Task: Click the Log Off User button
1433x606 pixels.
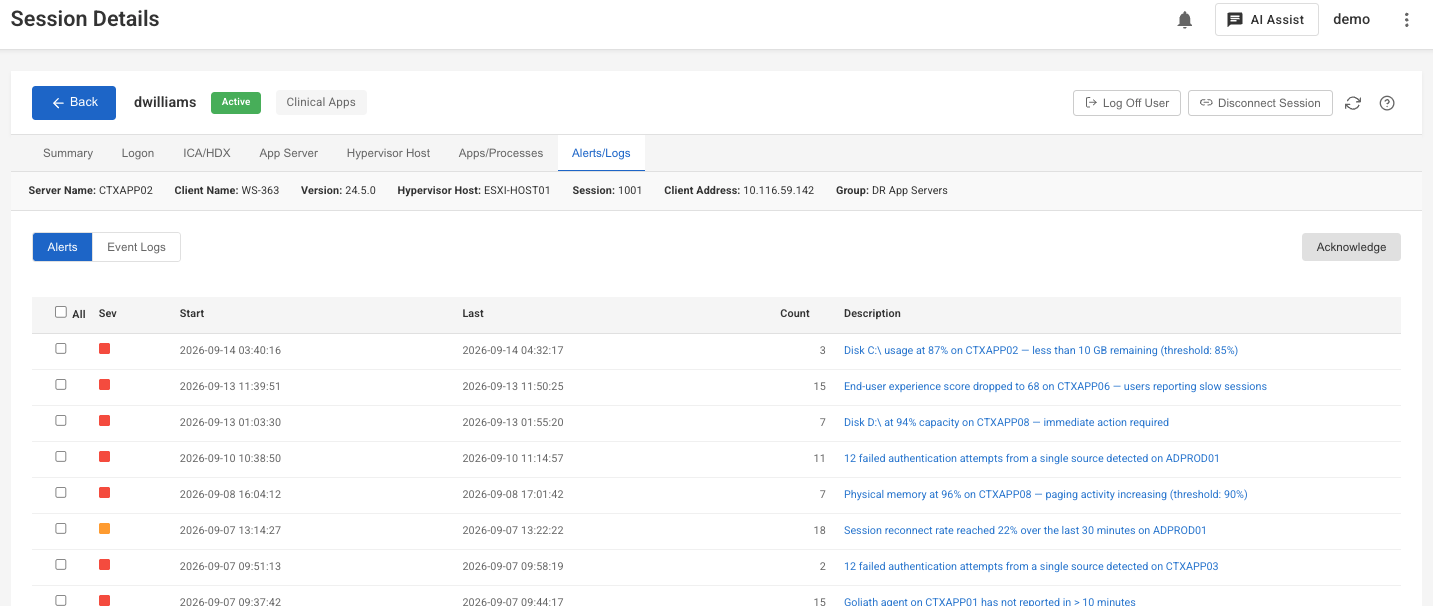Action: [x=1127, y=103]
